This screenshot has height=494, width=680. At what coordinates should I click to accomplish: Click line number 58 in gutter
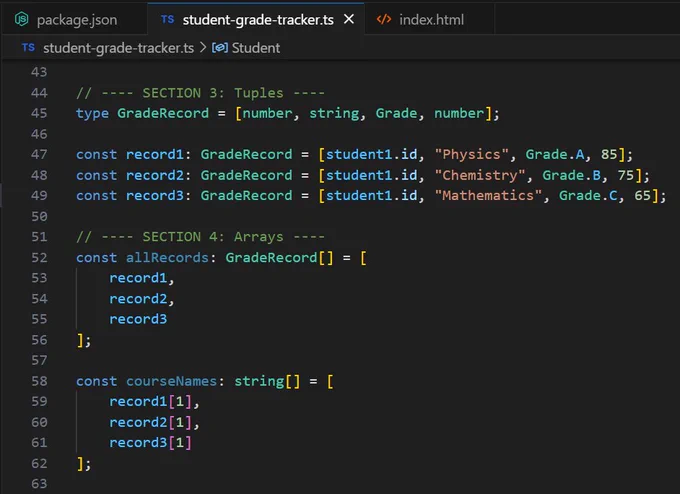[39, 381]
